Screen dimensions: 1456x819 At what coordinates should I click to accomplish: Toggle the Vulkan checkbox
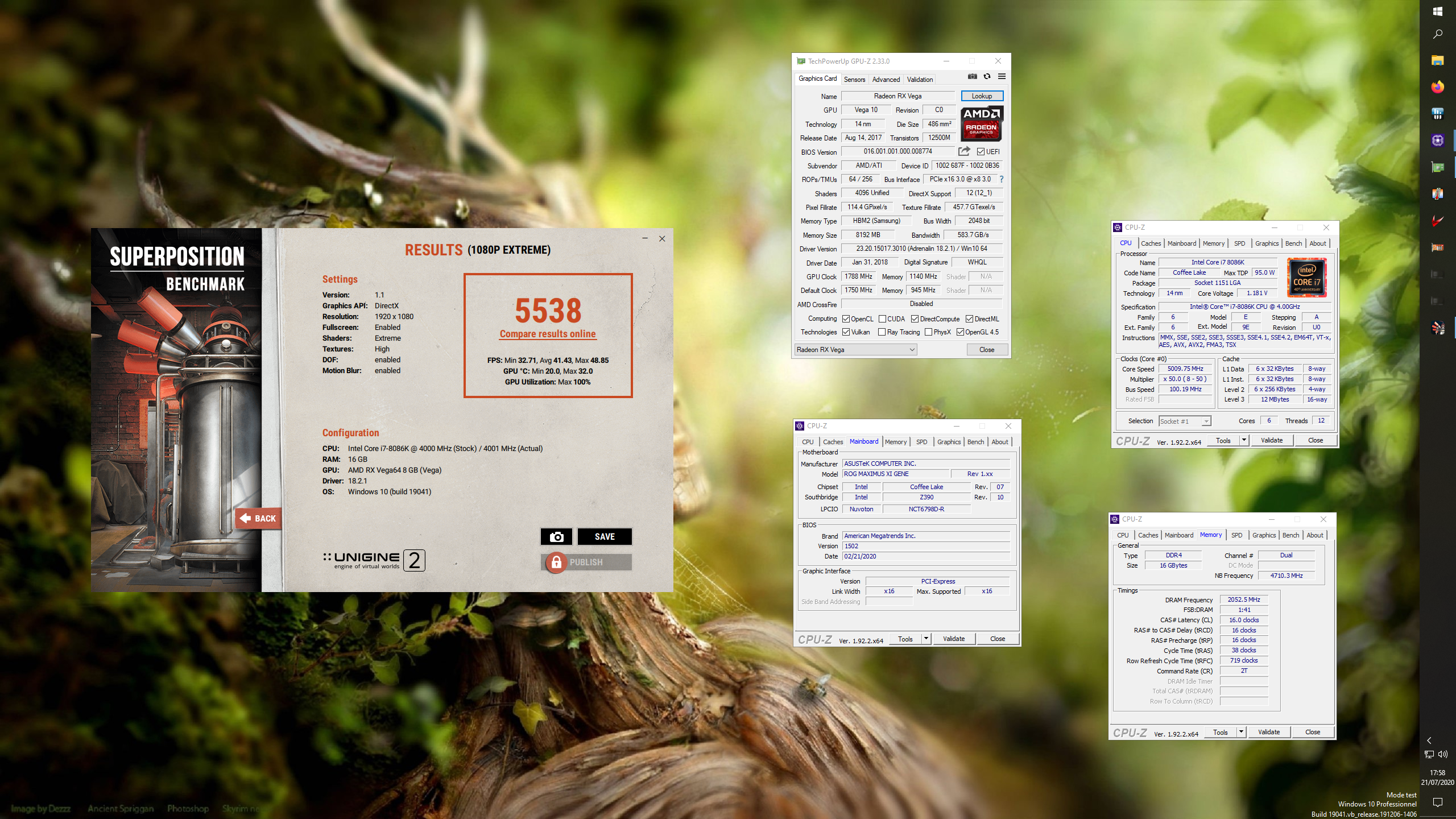[846, 332]
